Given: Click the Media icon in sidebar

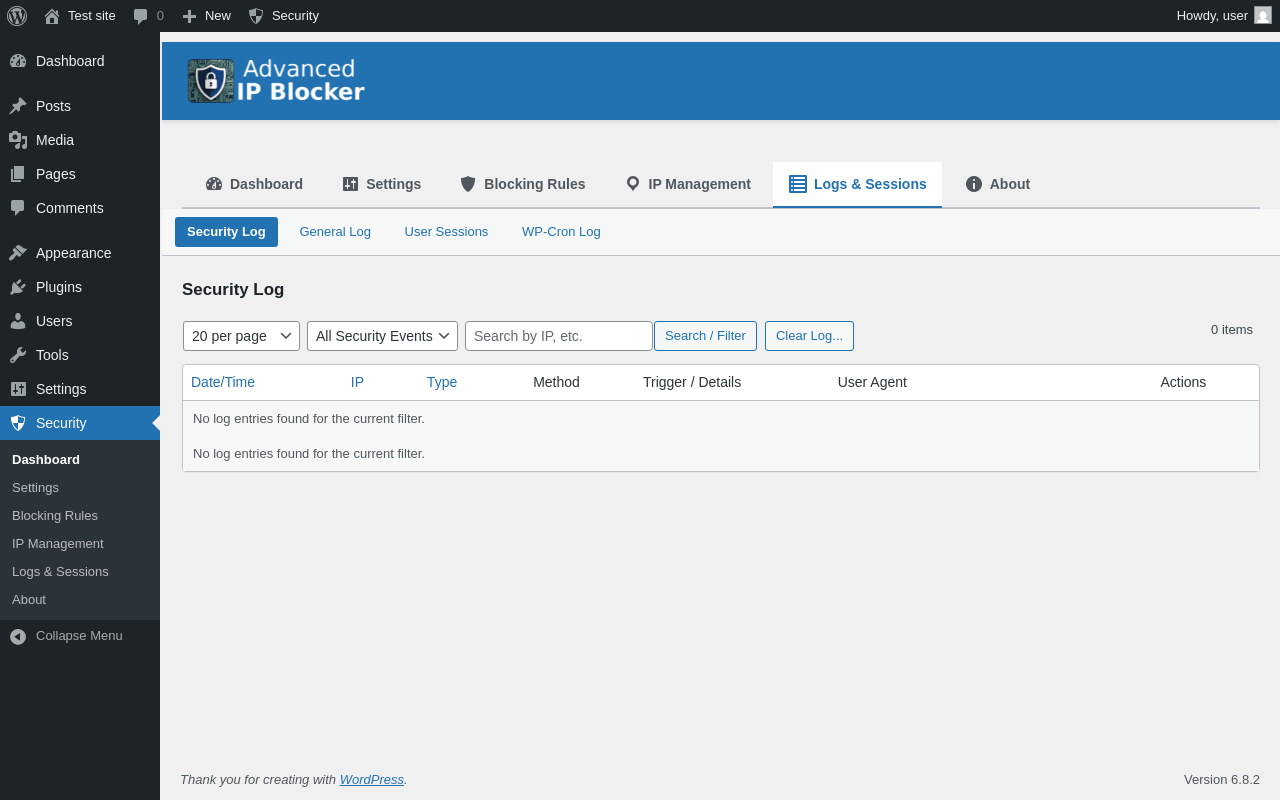Looking at the screenshot, I should 18,140.
